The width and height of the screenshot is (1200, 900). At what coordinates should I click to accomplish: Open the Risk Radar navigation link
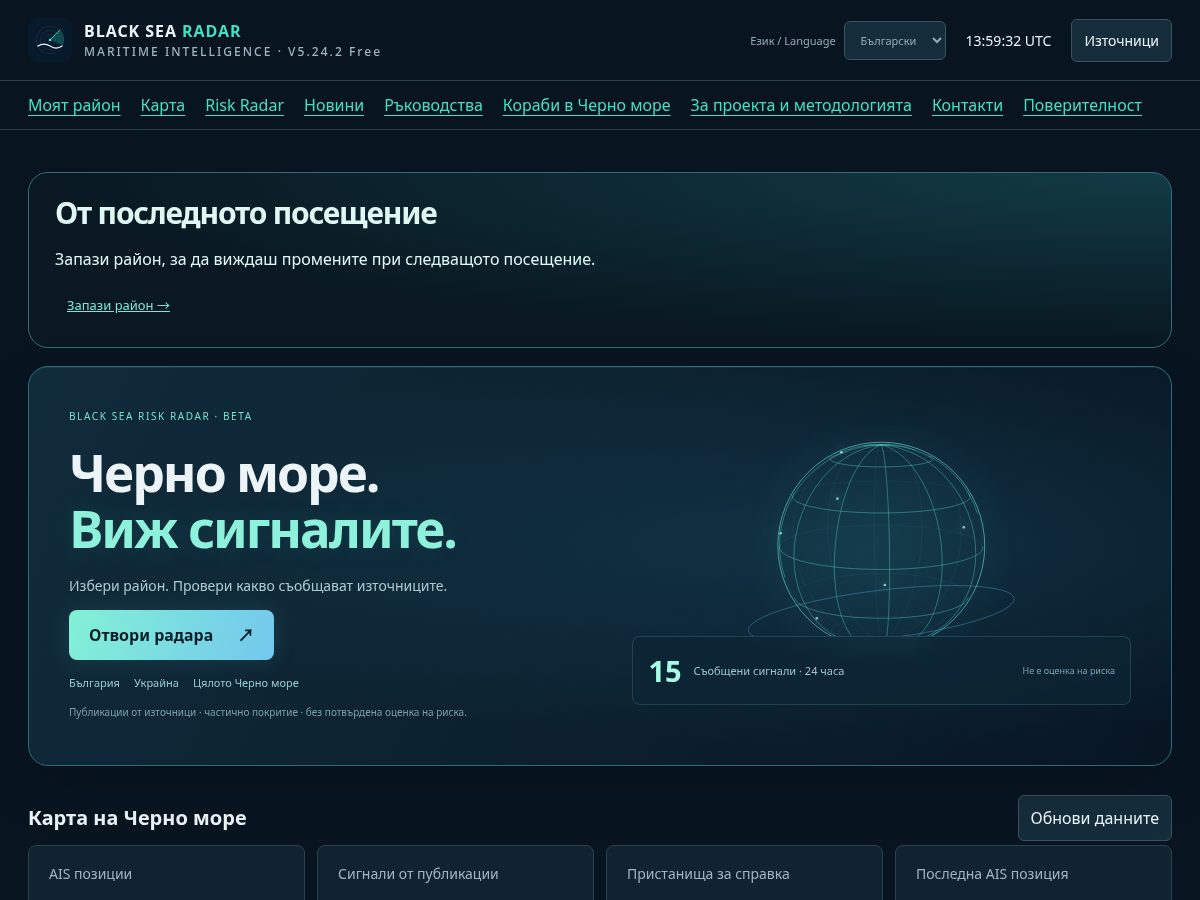click(x=245, y=105)
